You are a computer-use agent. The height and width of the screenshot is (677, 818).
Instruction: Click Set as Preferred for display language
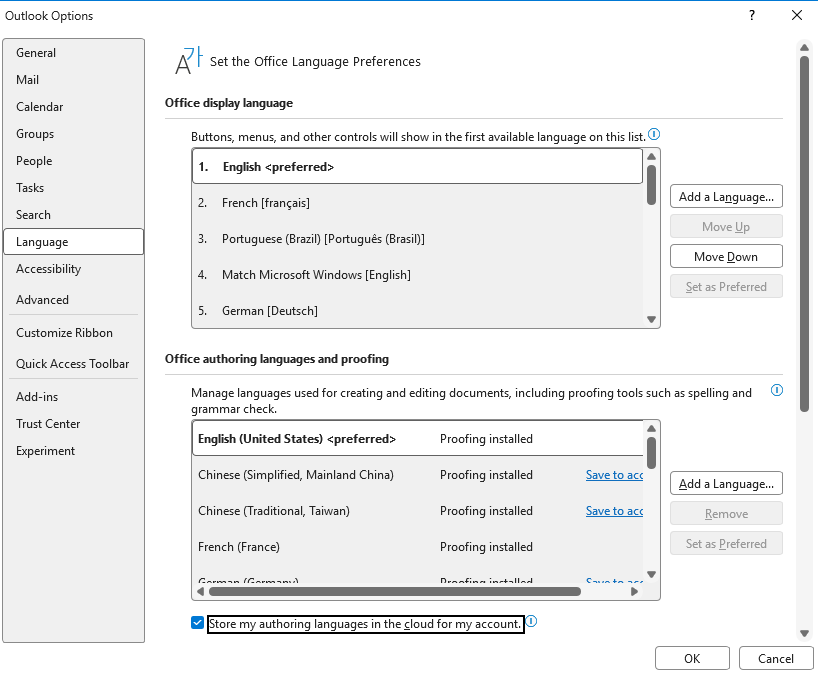(x=726, y=287)
